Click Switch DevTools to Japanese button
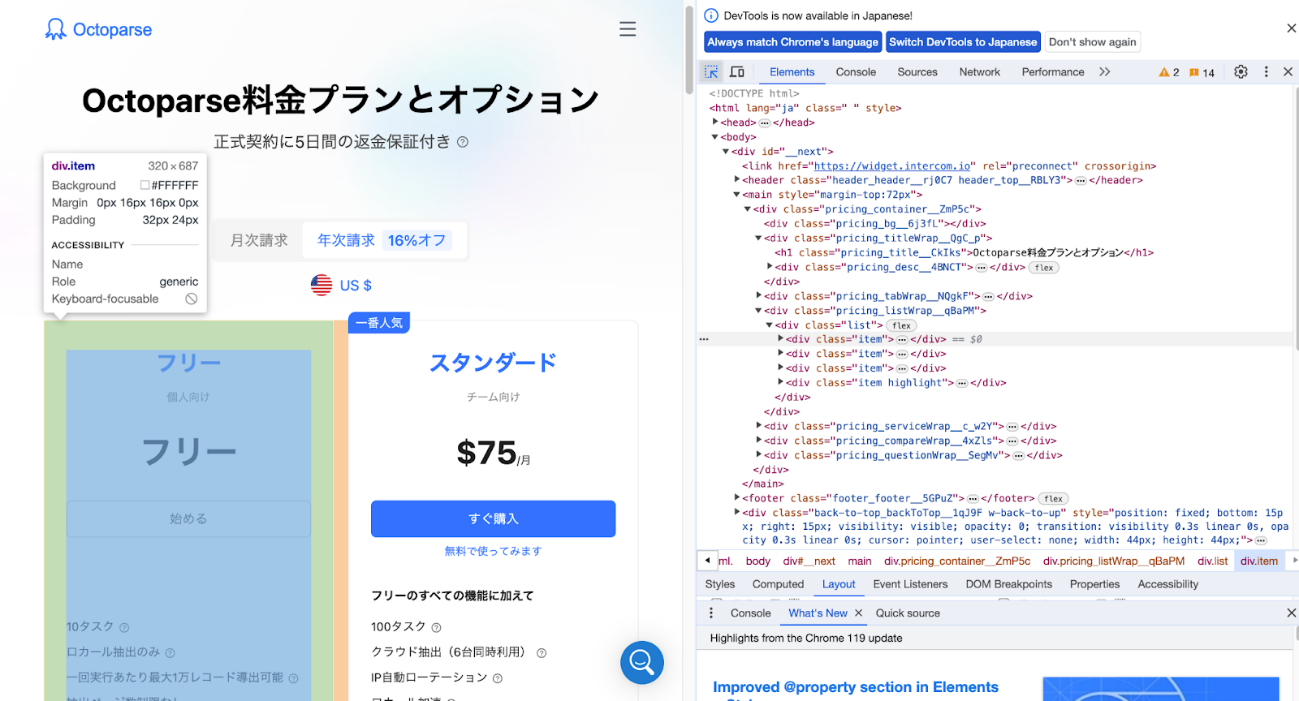Image resolution: width=1299 pixels, height=701 pixels. pos(963,42)
